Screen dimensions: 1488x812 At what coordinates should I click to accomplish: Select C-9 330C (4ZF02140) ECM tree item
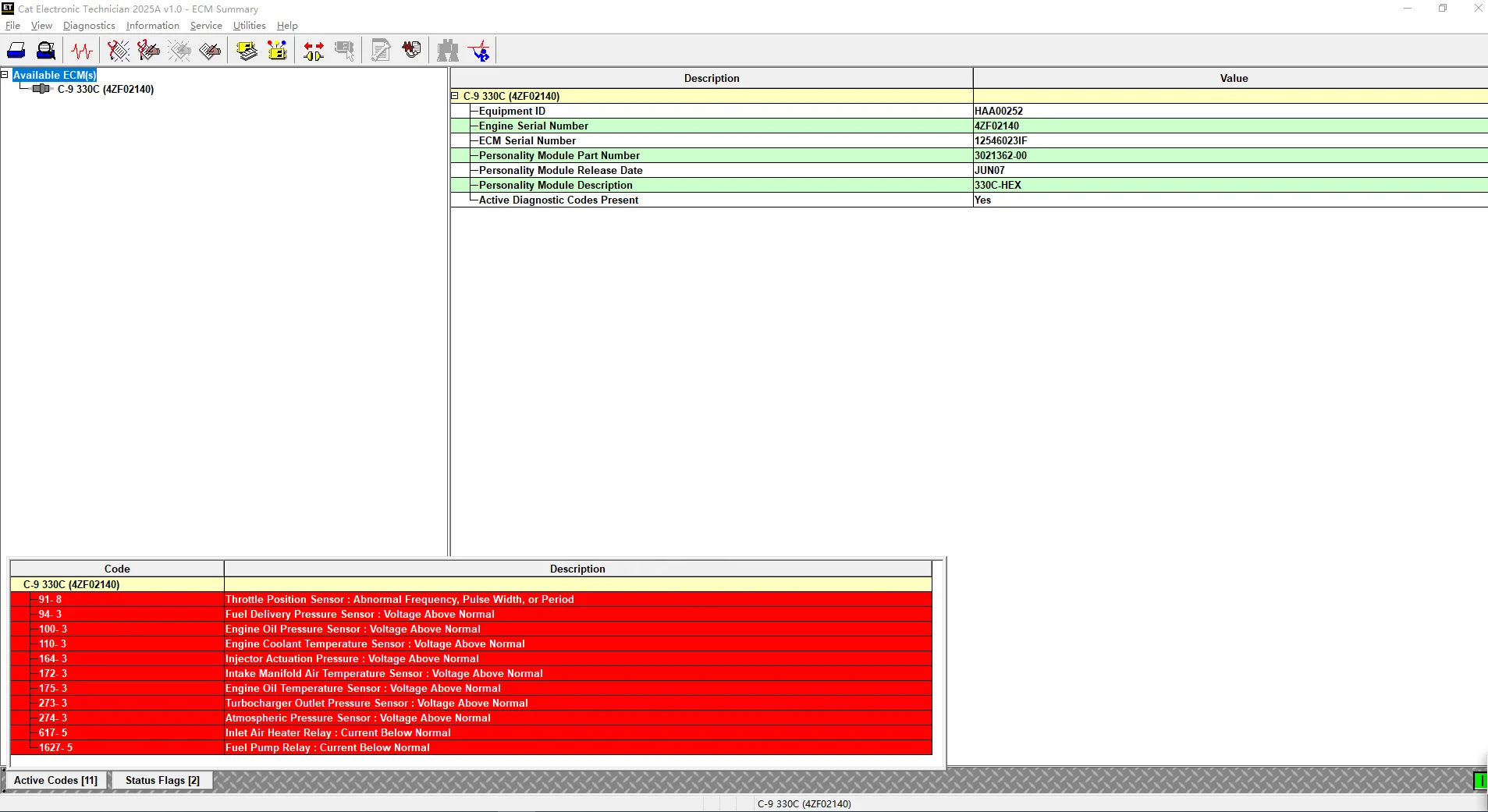(x=105, y=89)
